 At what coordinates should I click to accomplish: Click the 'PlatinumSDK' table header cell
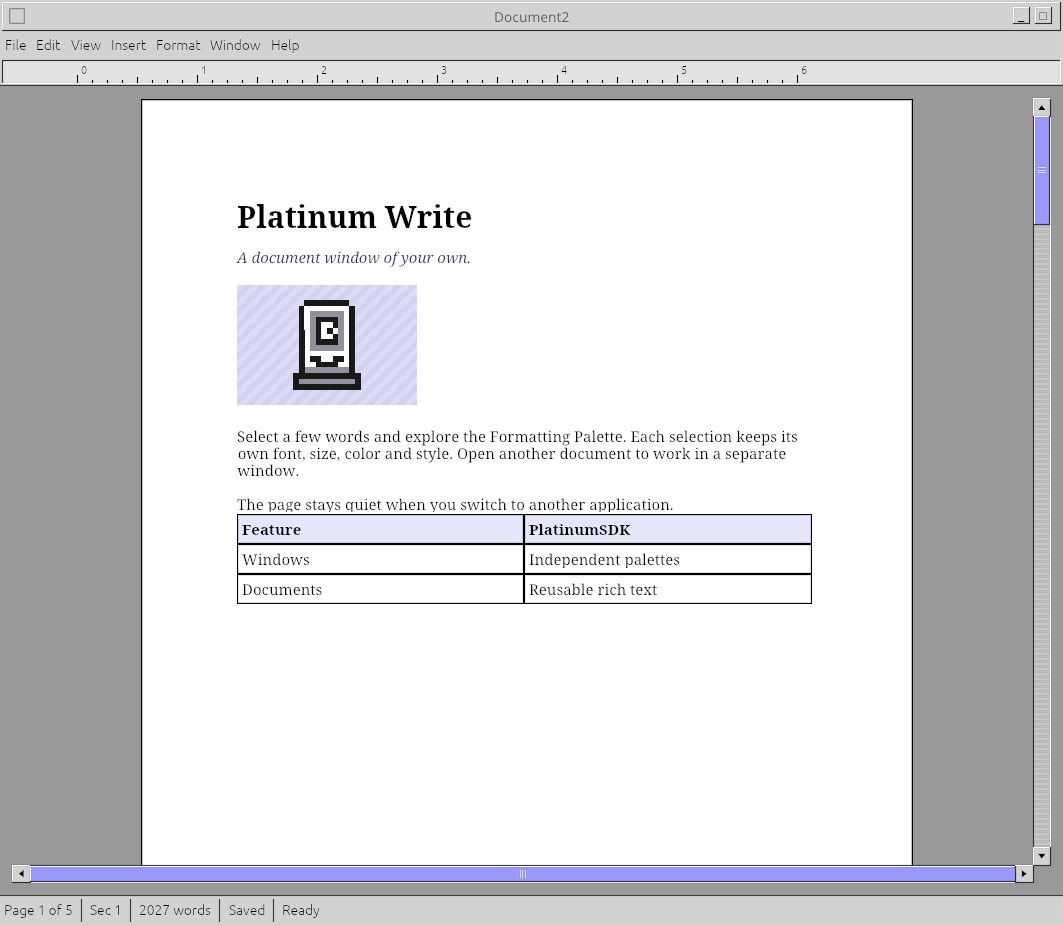tap(667, 530)
